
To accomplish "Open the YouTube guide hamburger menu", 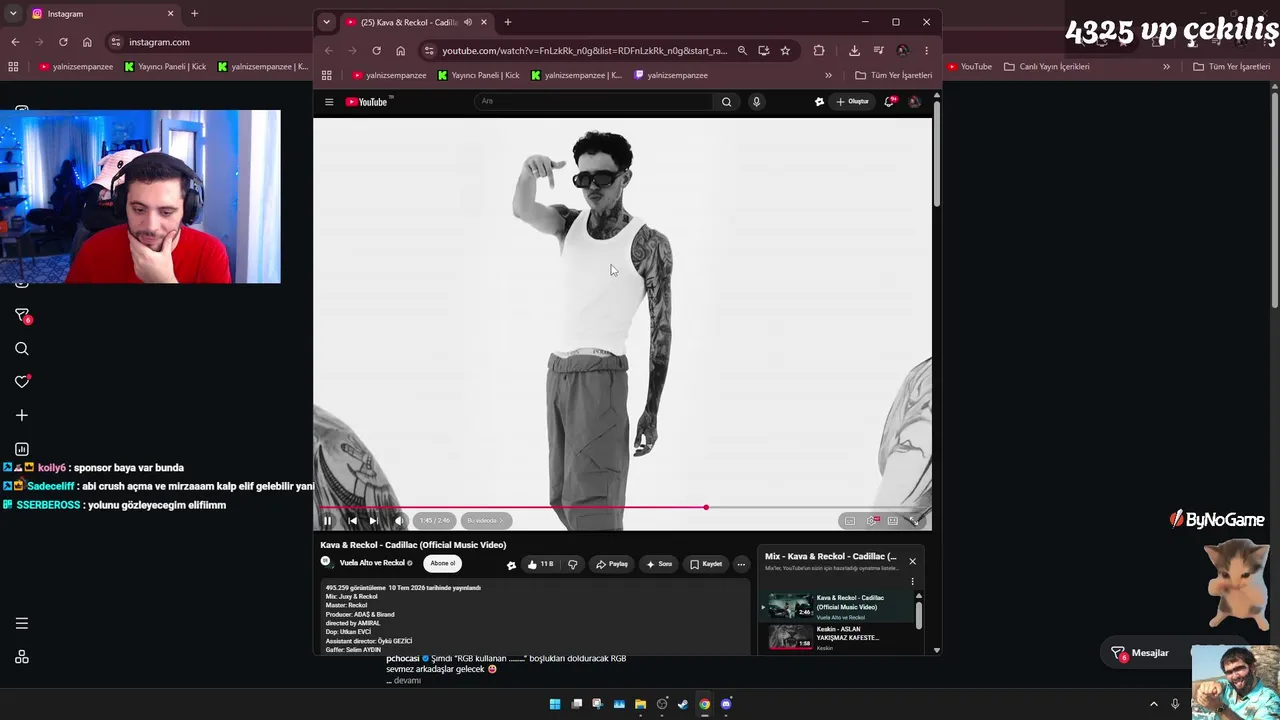I will pyautogui.click(x=329, y=101).
